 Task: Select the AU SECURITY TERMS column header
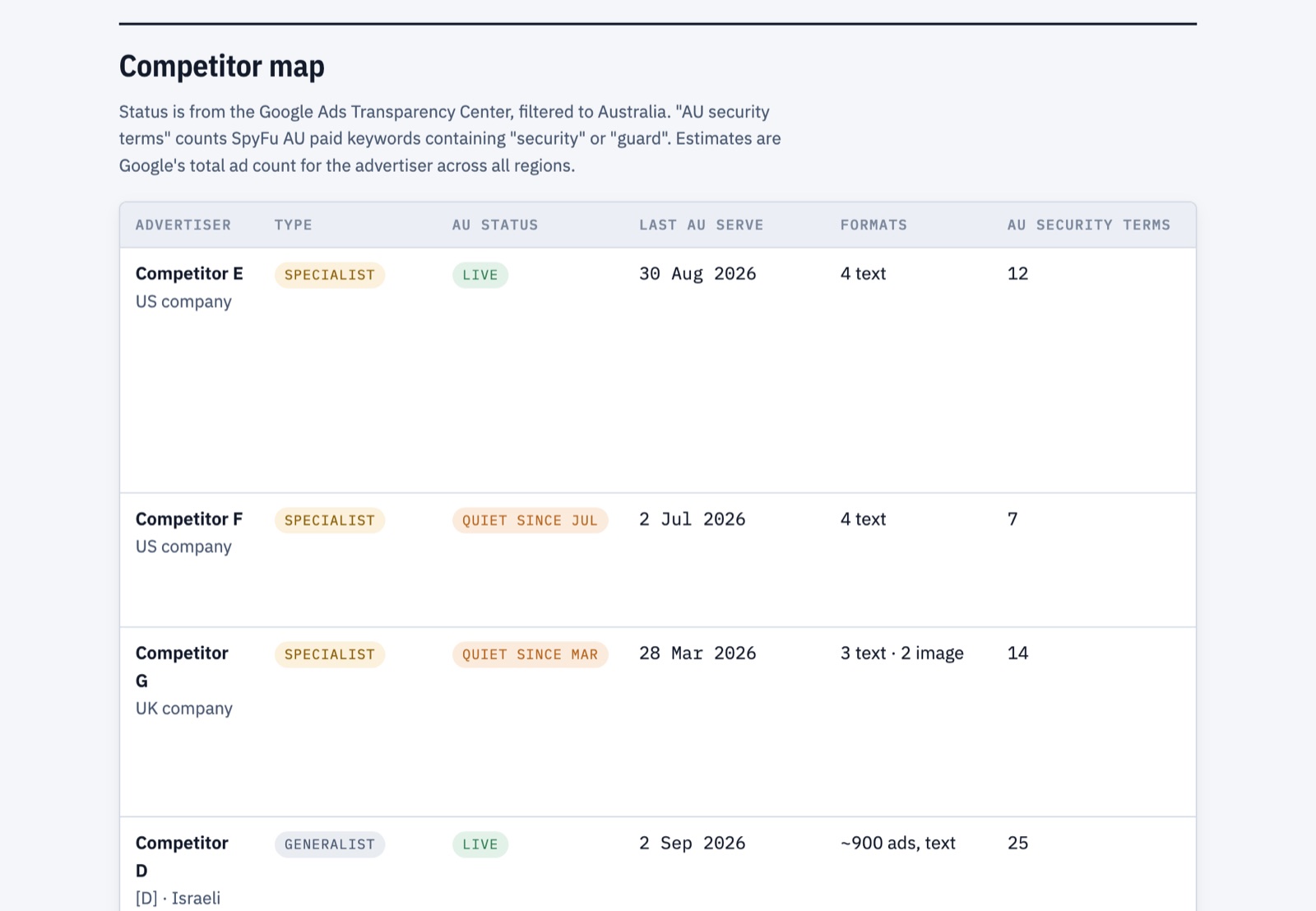click(x=1089, y=225)
